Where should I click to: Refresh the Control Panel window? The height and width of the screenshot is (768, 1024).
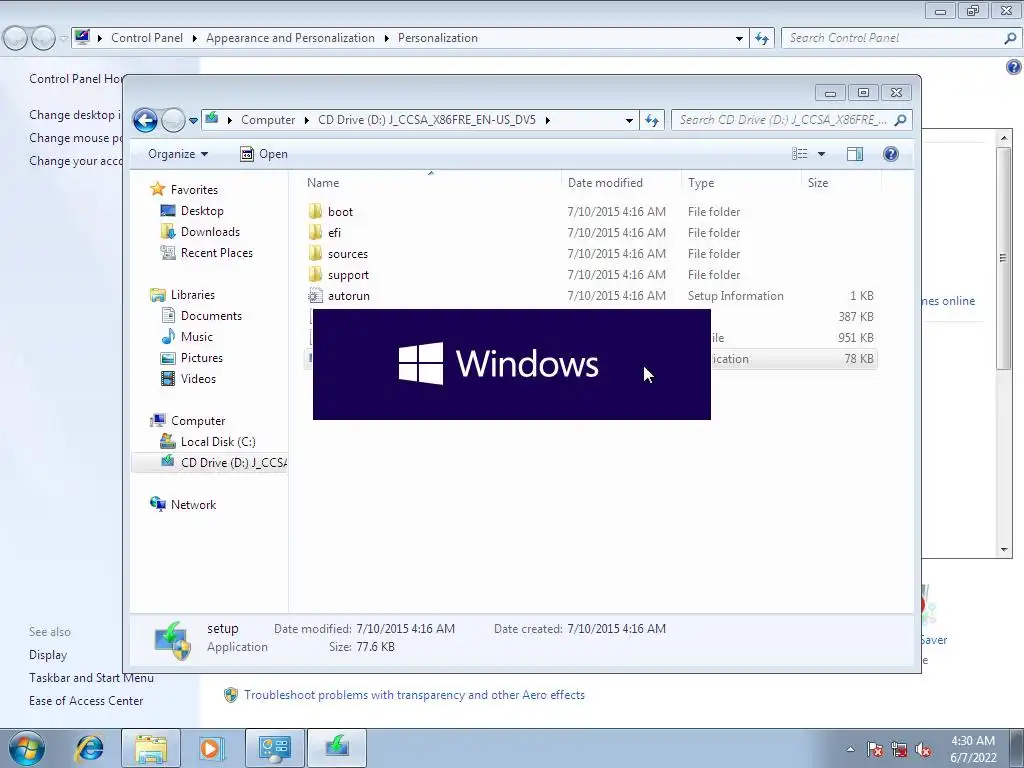point(761,39)
